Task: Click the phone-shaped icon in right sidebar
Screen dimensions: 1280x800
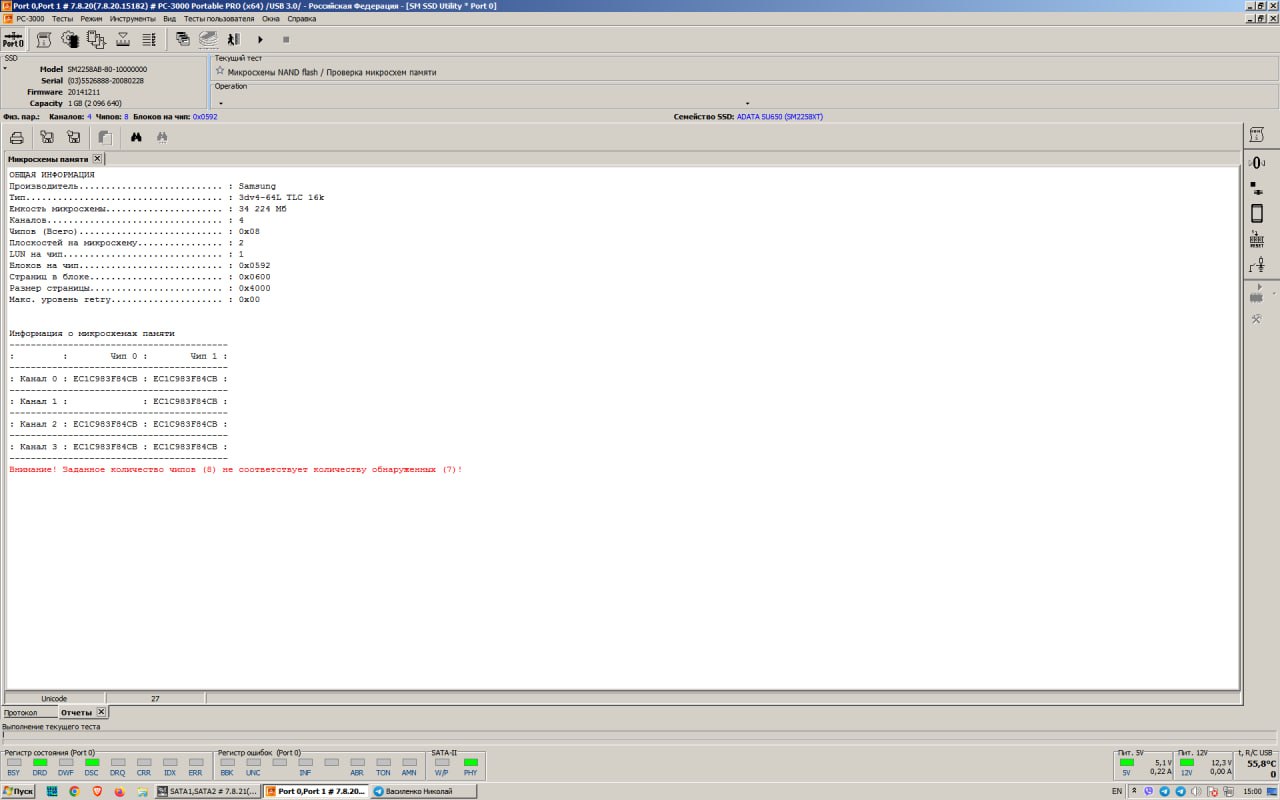Action: tap(1257, 213)
